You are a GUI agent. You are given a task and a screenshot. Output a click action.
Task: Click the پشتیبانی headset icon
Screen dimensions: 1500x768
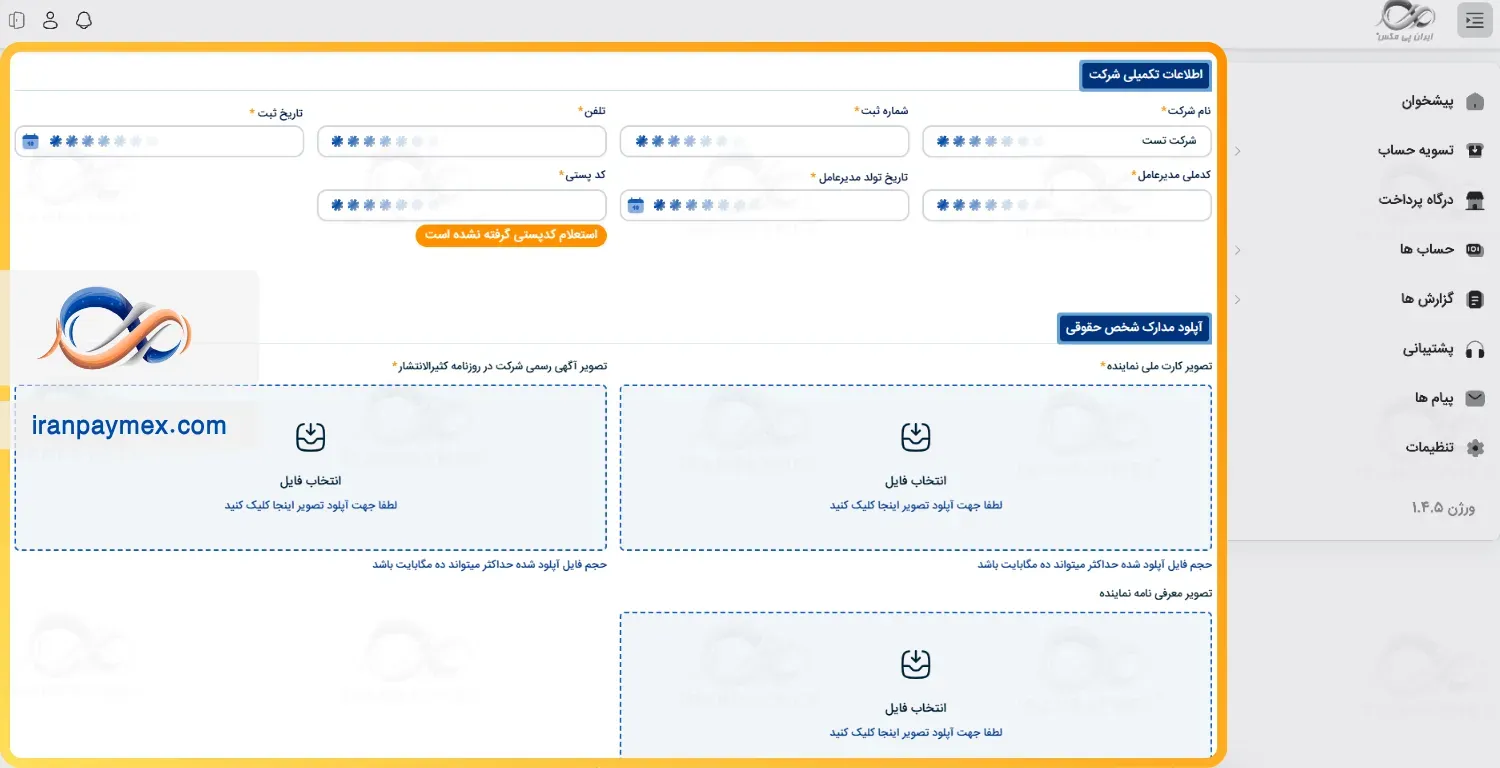tap(1475, 349)
